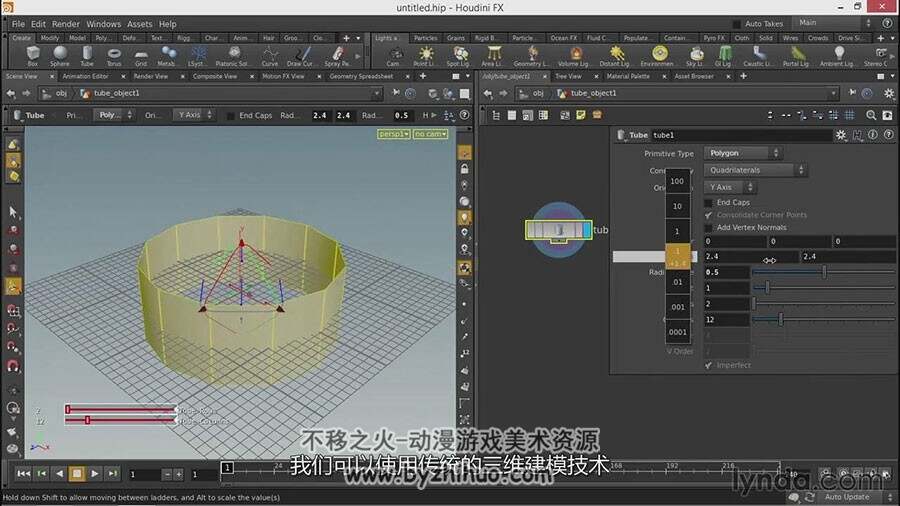Add a Sky Light
The image size is (900, 506).
[x=696, y=56]
